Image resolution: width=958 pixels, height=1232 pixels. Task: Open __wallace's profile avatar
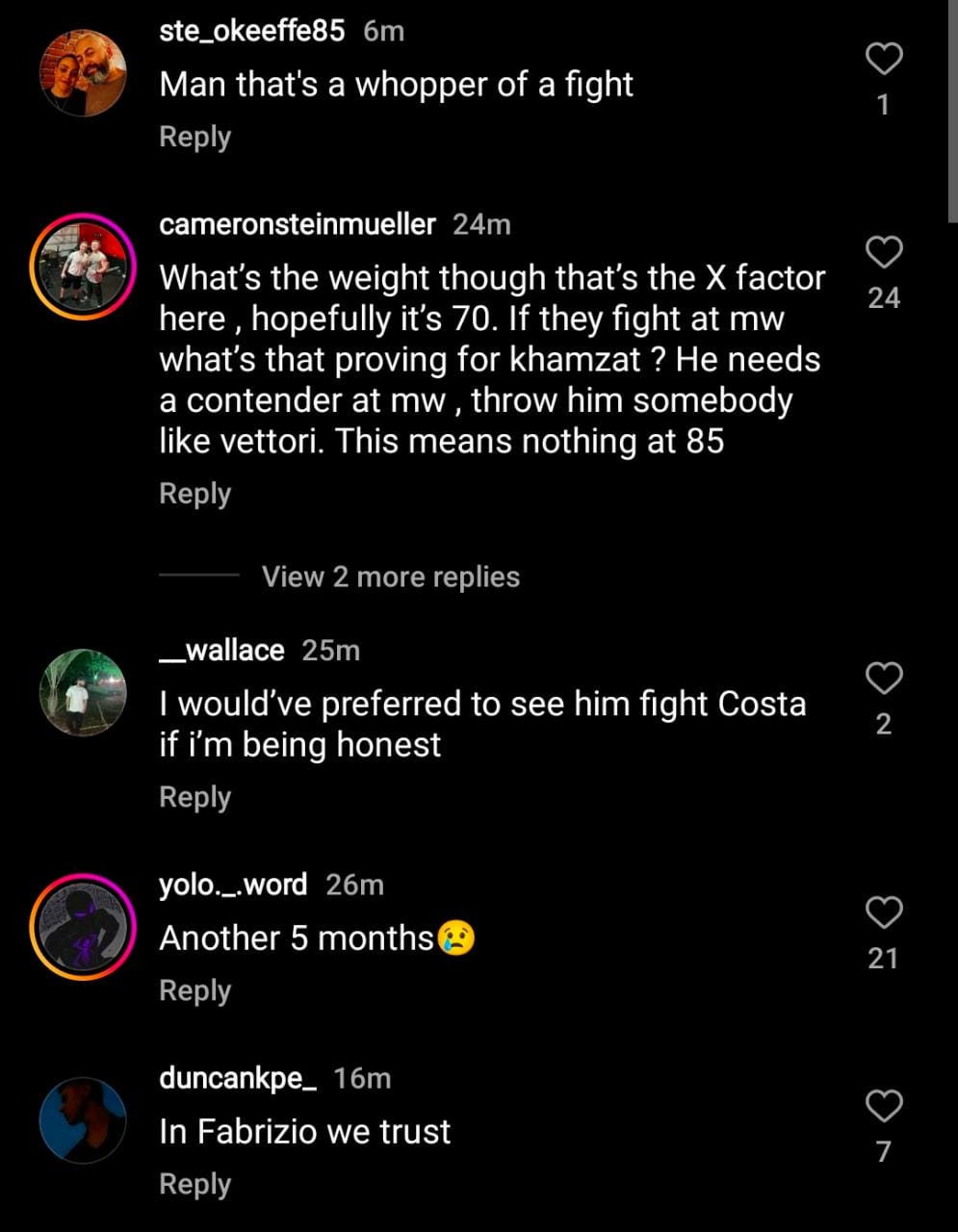[x=83, y=693]
